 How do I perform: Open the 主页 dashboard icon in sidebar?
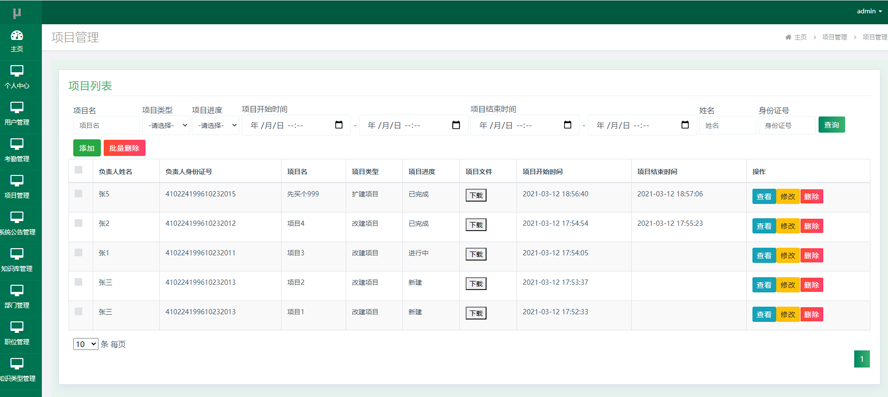pyautogui.click(x=17, y=36)
